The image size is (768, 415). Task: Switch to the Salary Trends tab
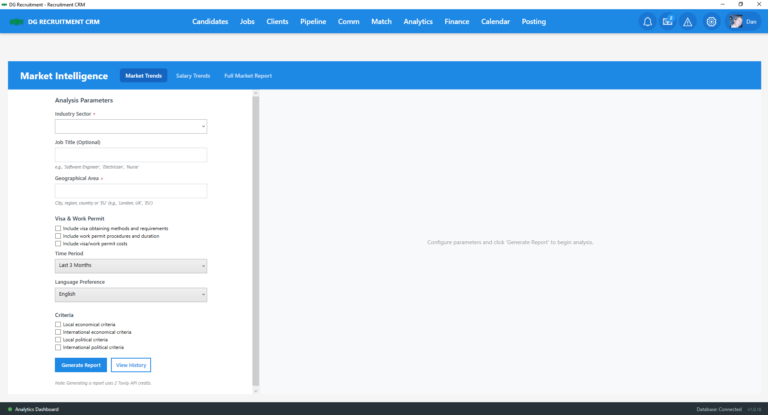pos(193,76)
